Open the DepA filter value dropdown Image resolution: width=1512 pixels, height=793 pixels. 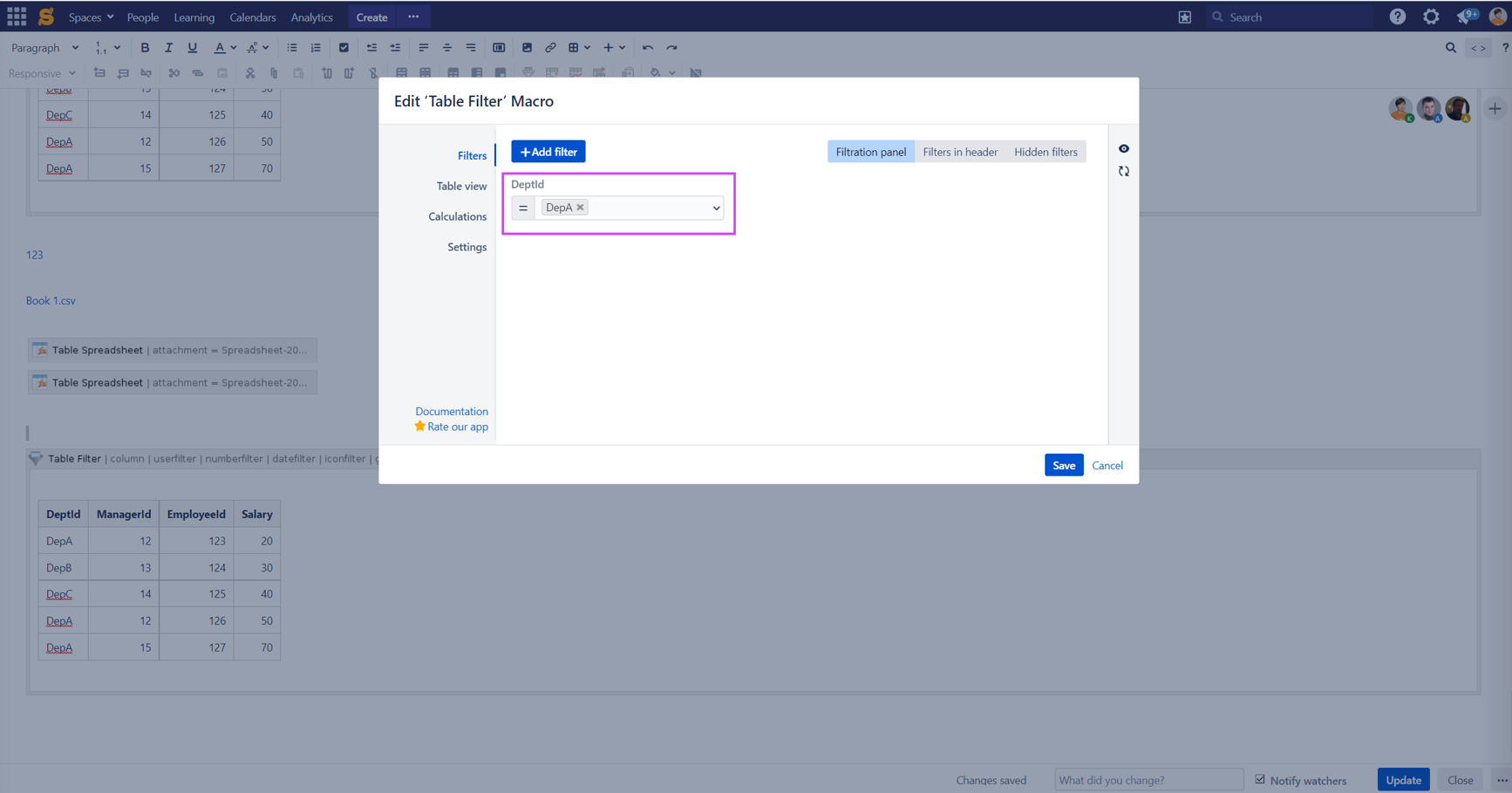(x=714, y=208)
